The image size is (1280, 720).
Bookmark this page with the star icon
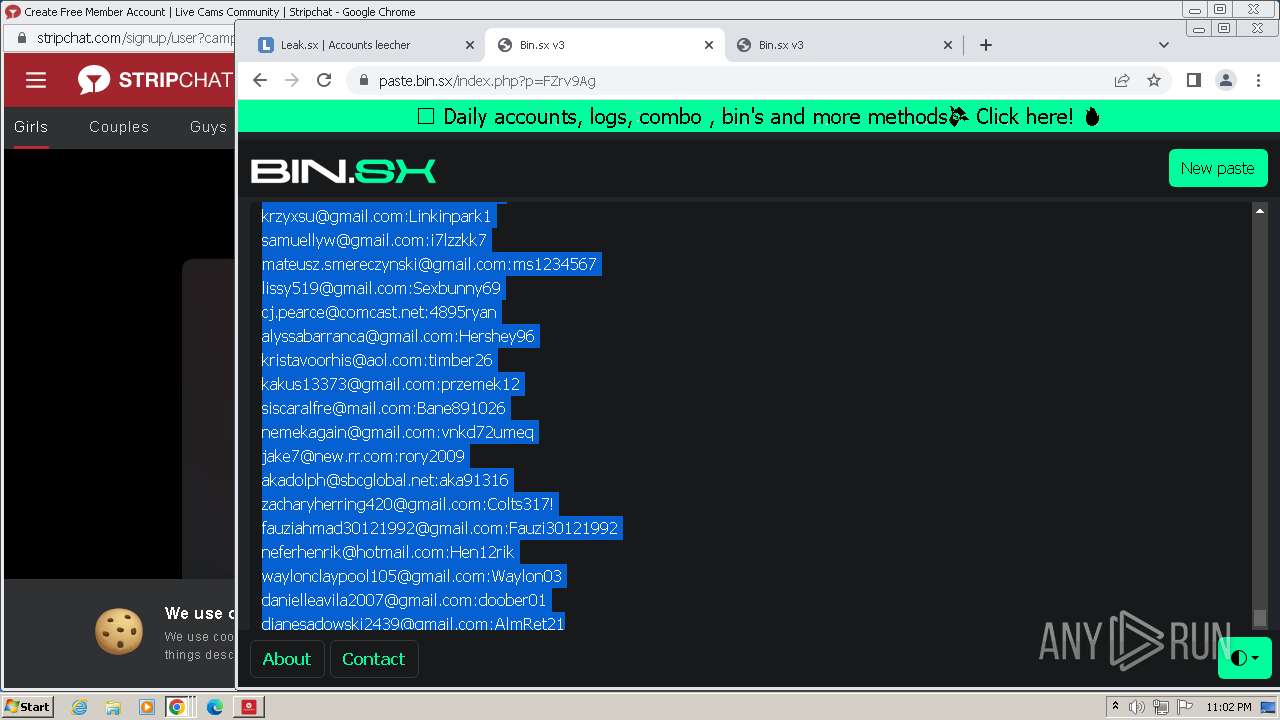click(1154, 80)
